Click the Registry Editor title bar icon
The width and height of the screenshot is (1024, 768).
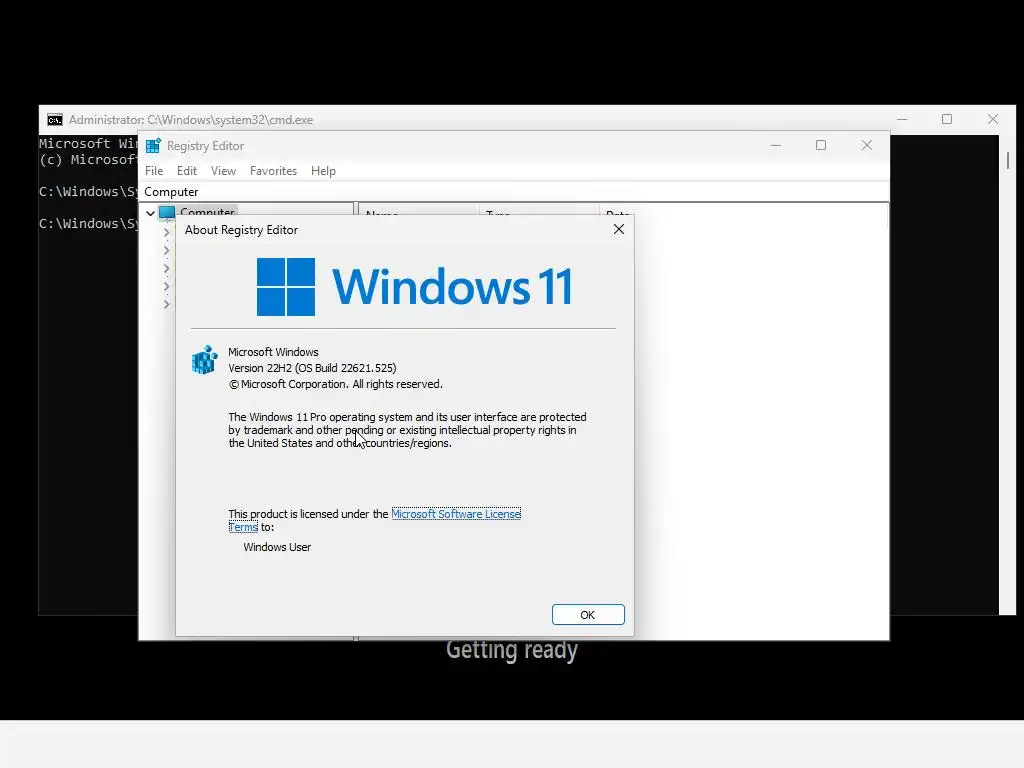153,146
